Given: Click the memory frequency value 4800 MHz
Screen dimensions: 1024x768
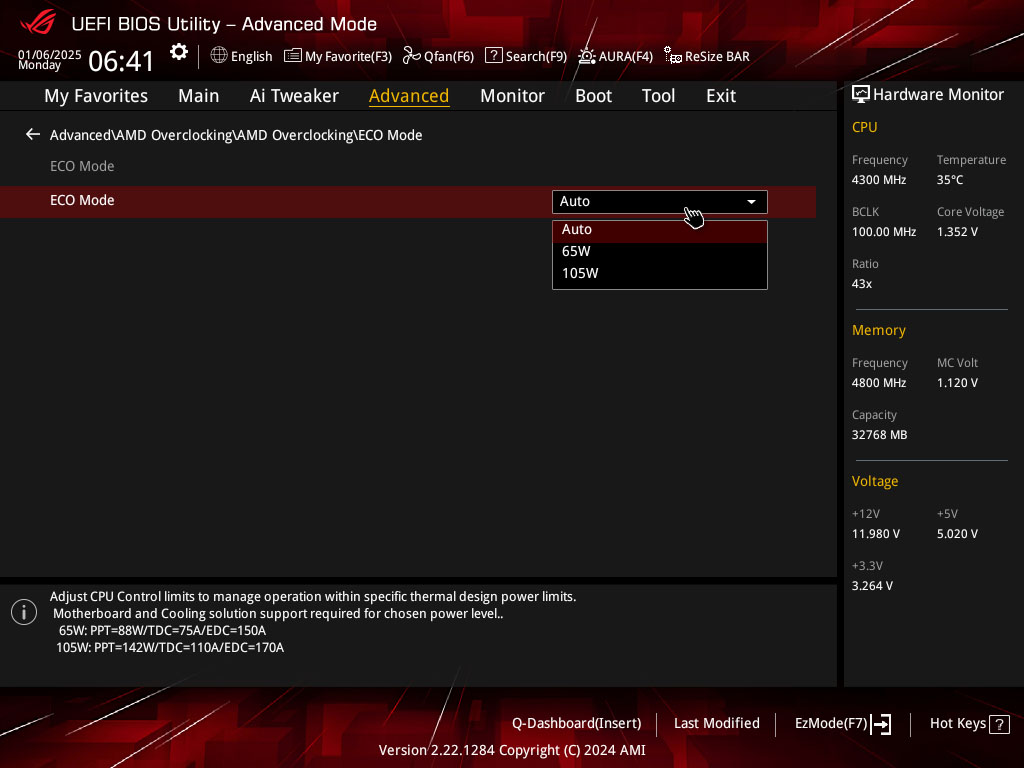Looking at the screenshot, I should coord(878,383).
